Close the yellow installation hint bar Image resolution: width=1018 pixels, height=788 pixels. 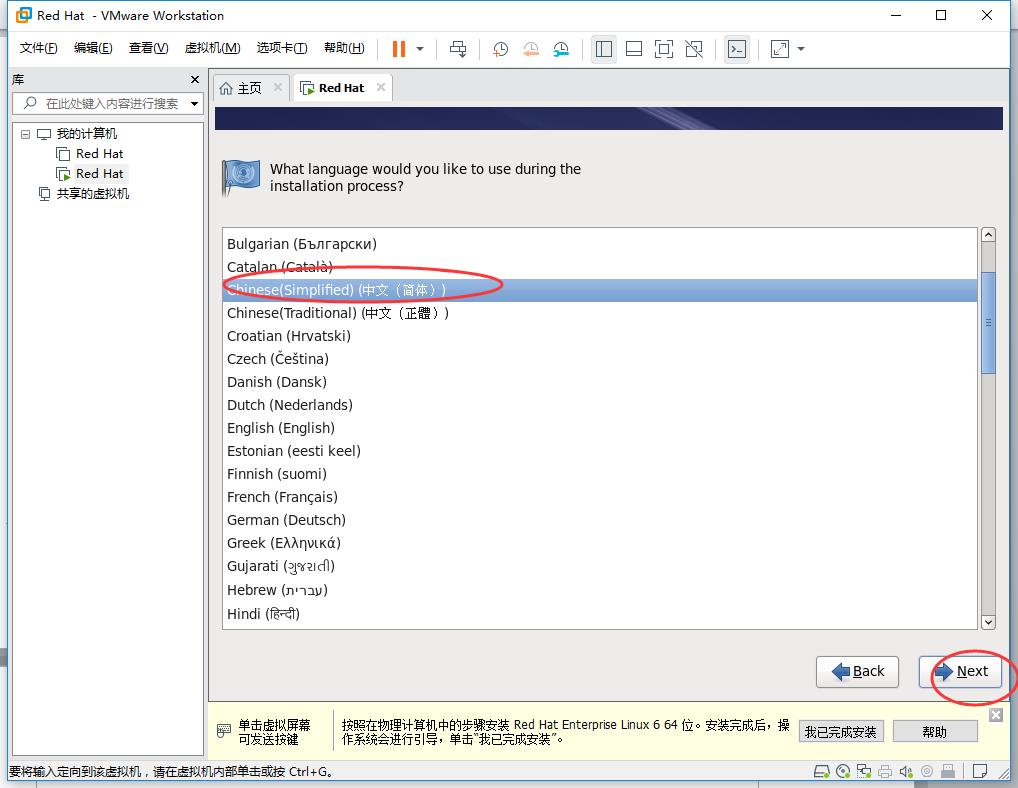(x=996, y=715)
